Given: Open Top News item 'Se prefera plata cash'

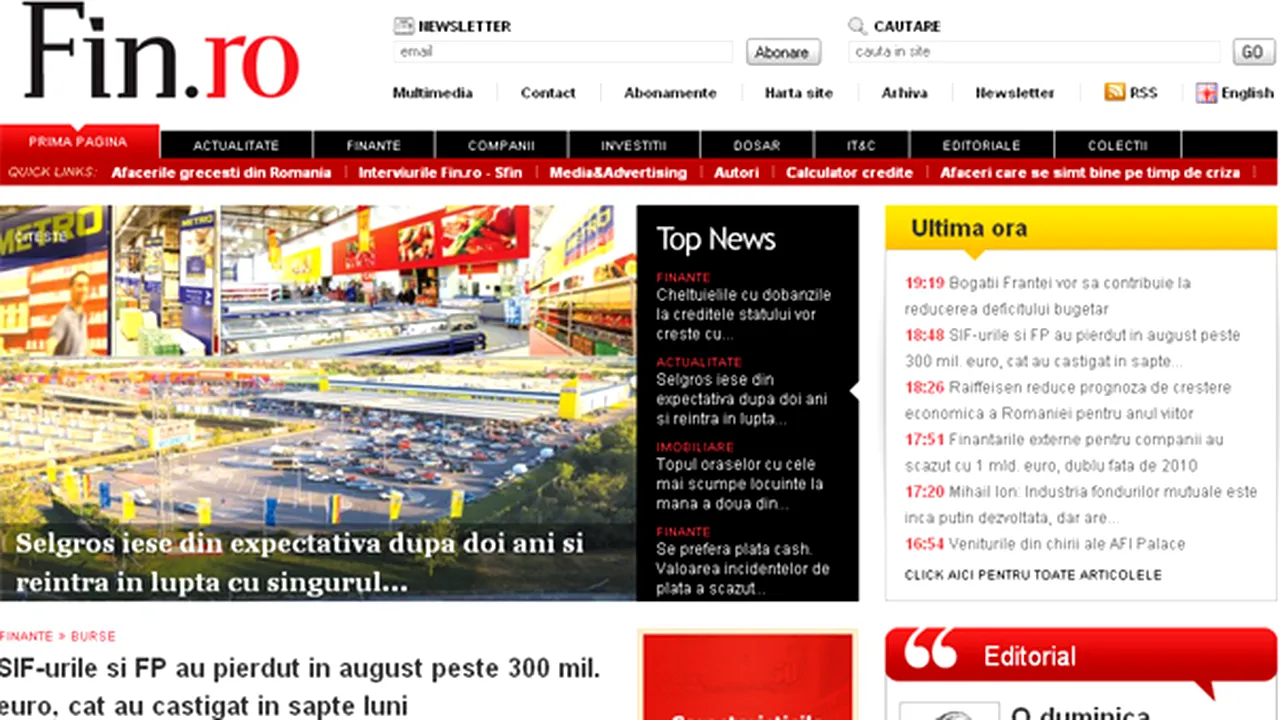Looking at the screenshot, I should click(x=743, y=569).
